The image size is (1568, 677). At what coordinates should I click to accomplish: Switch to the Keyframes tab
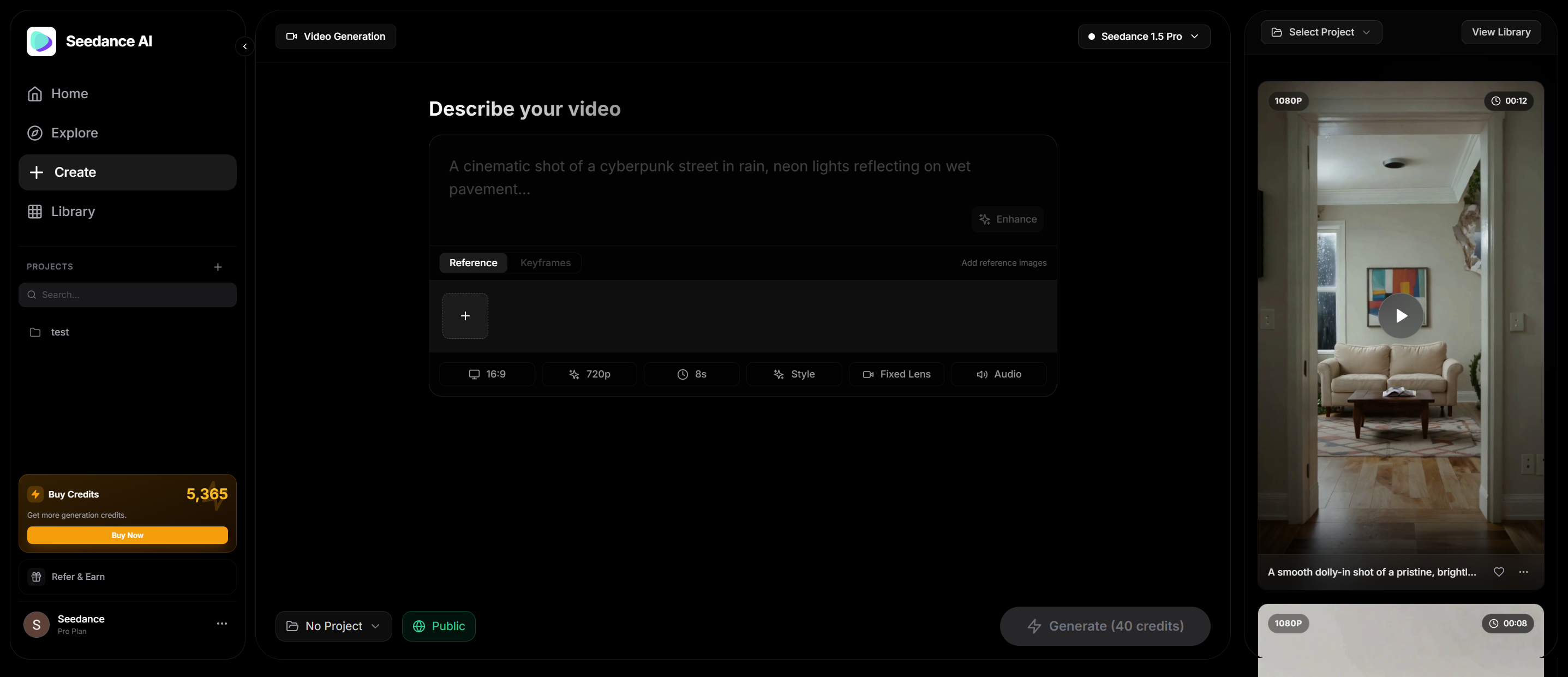[x=546, y=262]
